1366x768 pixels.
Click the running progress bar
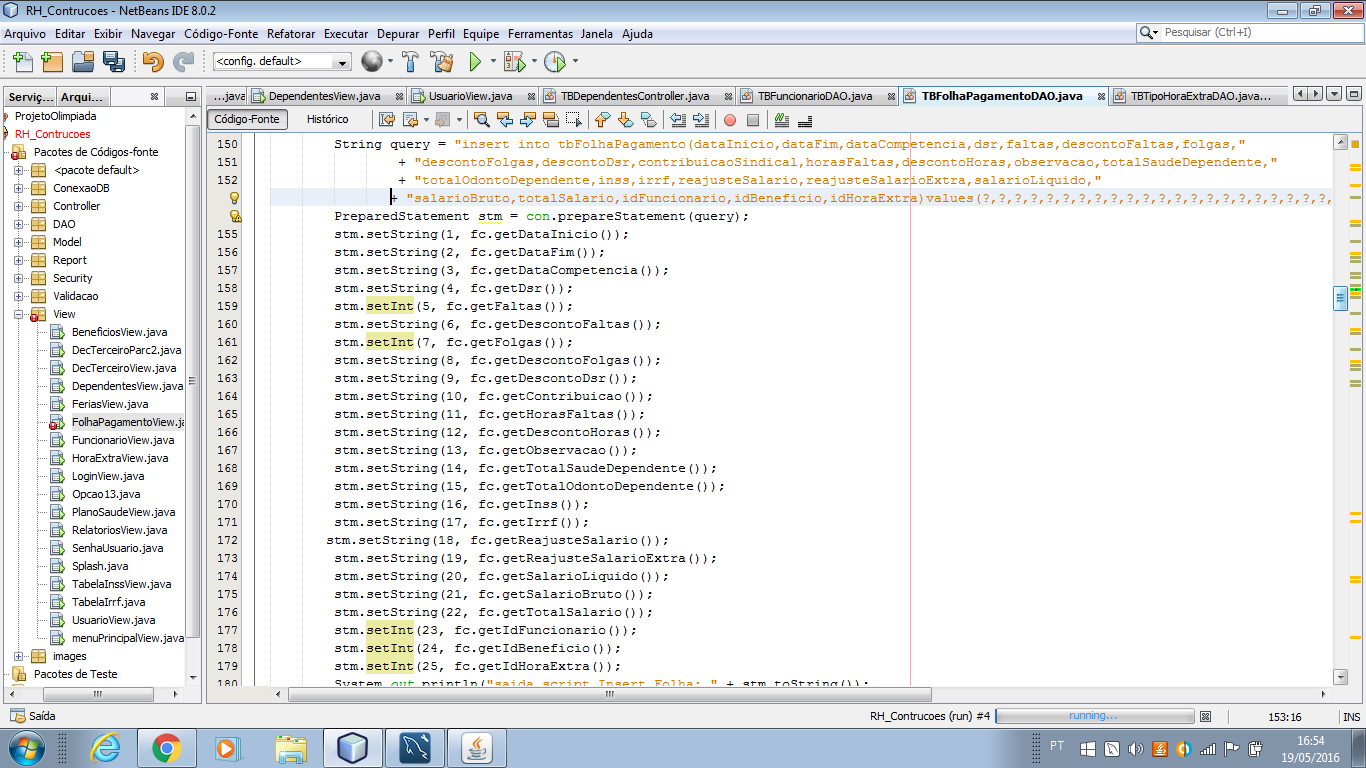click(1094, 716)
